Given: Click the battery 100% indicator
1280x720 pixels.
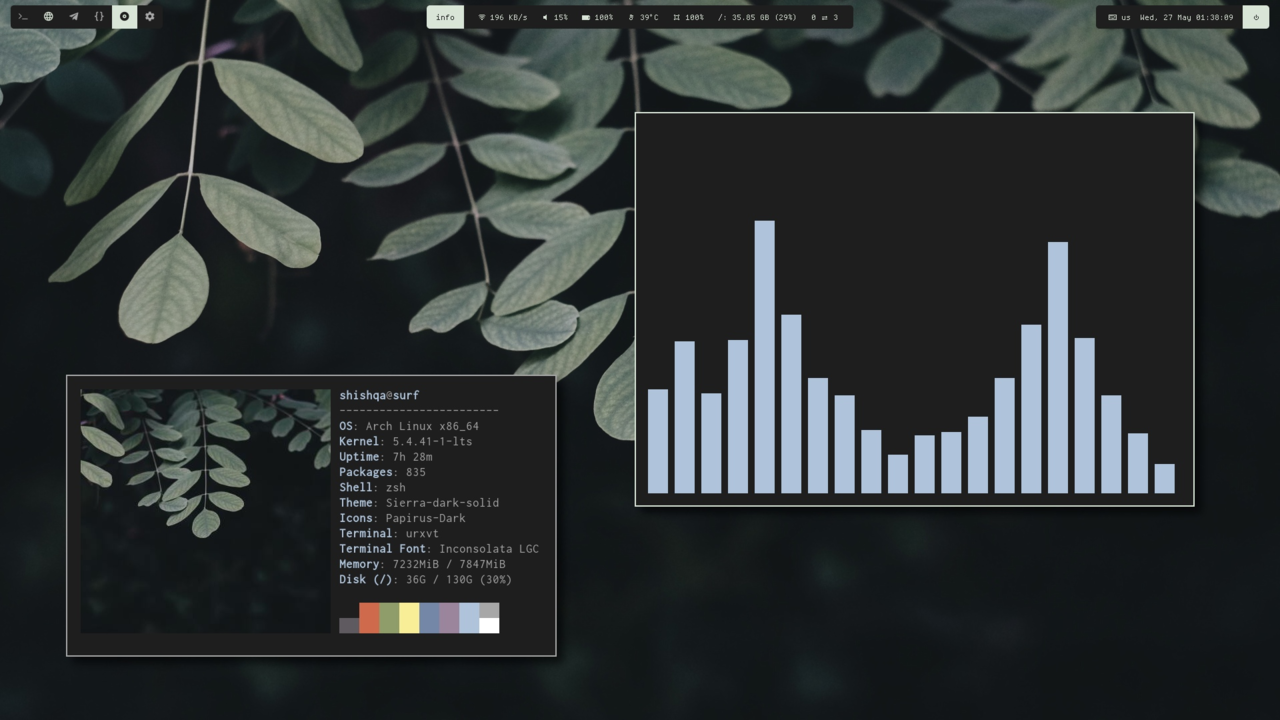Looking at the screenshot, I should pyautogui.click(x=597, y=17).
